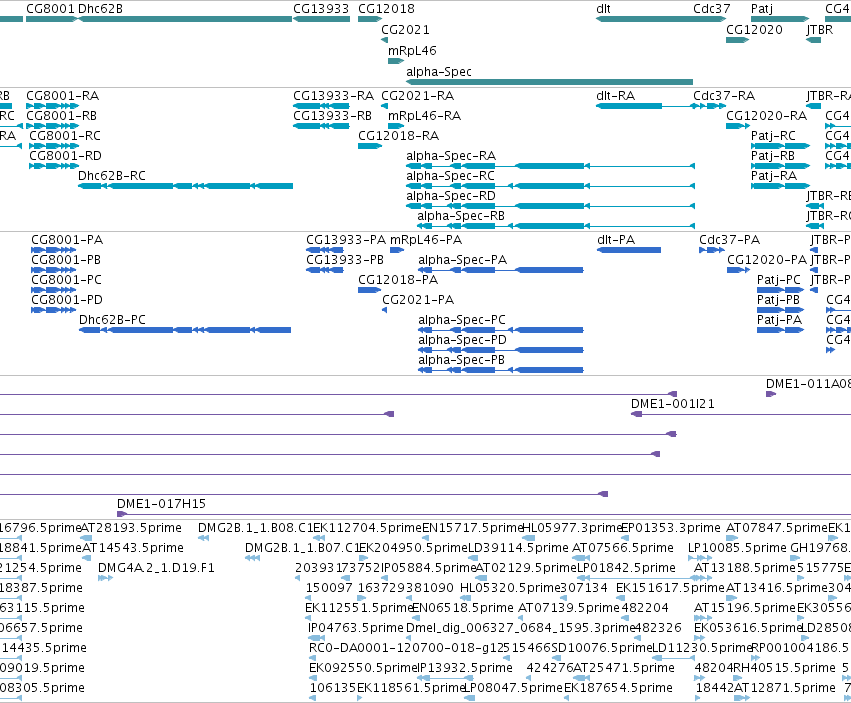Screen dimensions: 851x703
Task: Click EST AT13188.5prime
Action: pyautogui.click(x=745, y=568)
